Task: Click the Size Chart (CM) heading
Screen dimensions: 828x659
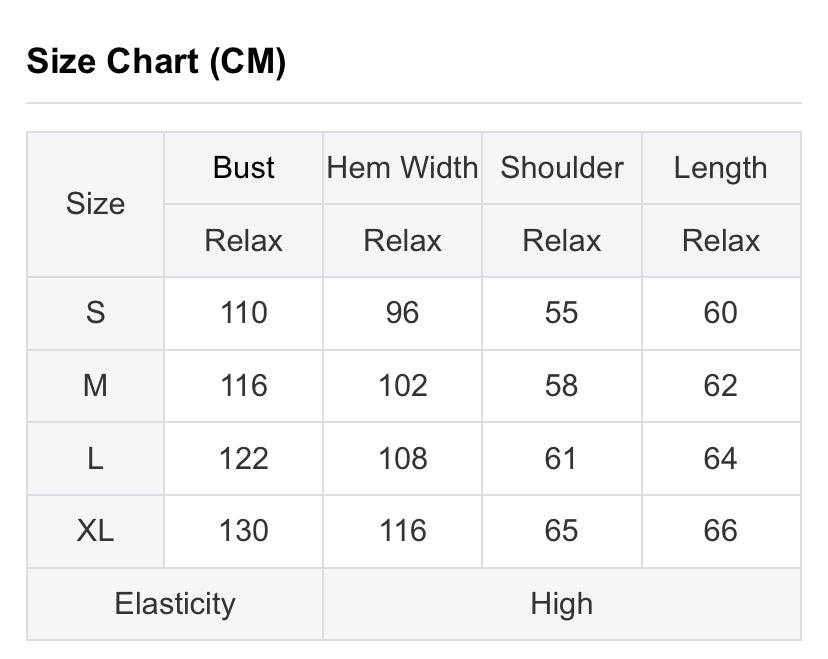Action: [156, 62]
